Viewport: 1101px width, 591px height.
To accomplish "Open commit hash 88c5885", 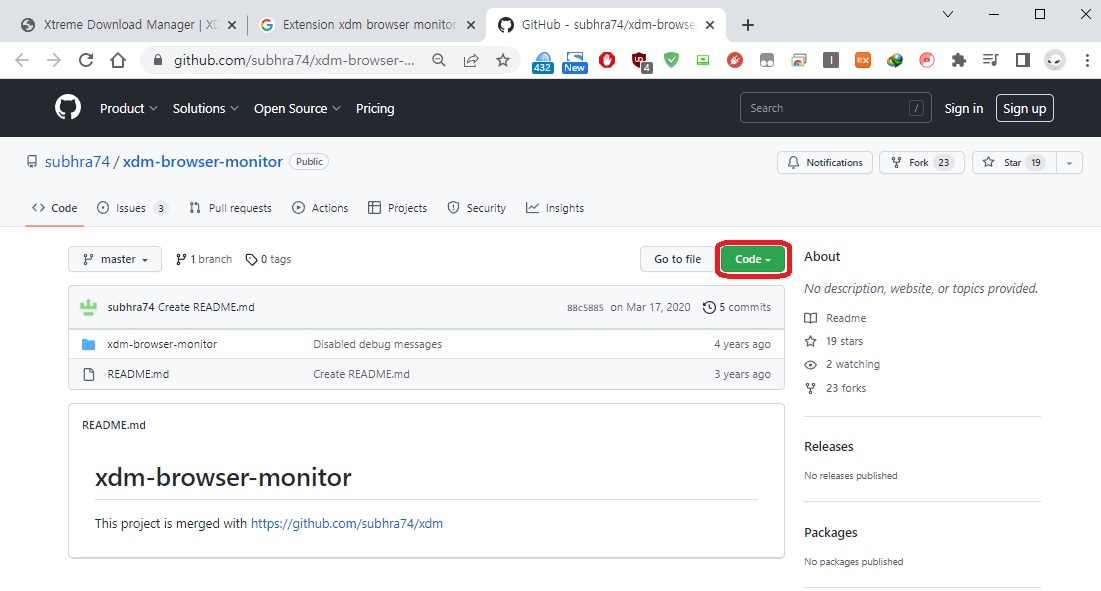I will click(585, 307).
